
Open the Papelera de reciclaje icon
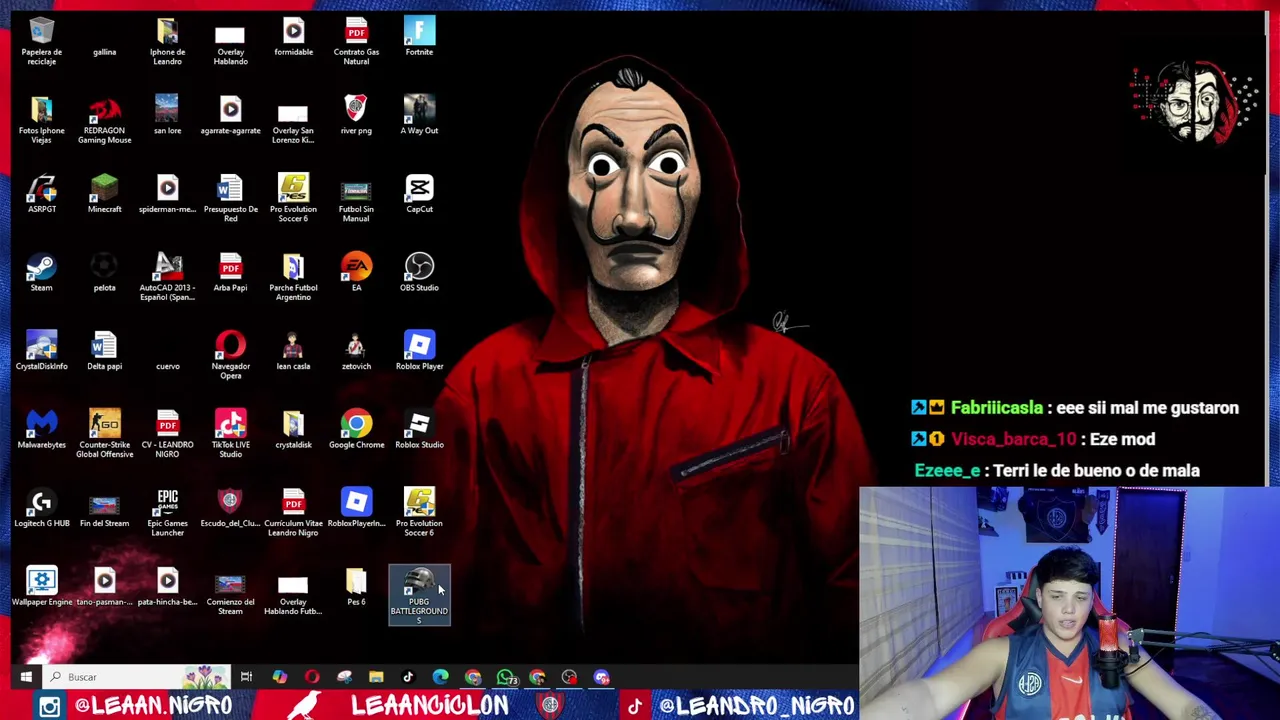(41, 41)
